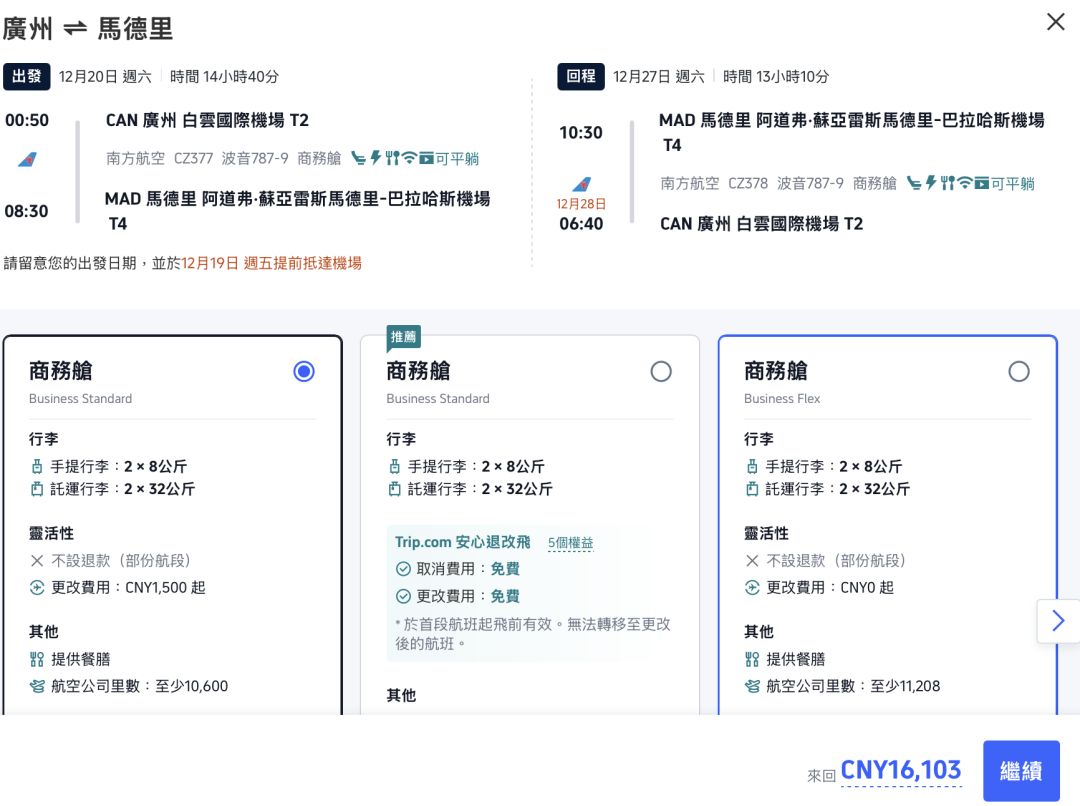Click the entertainment screen icon on return flight
This screenshot has height=806, width=1080.
(x=982, y=183)
